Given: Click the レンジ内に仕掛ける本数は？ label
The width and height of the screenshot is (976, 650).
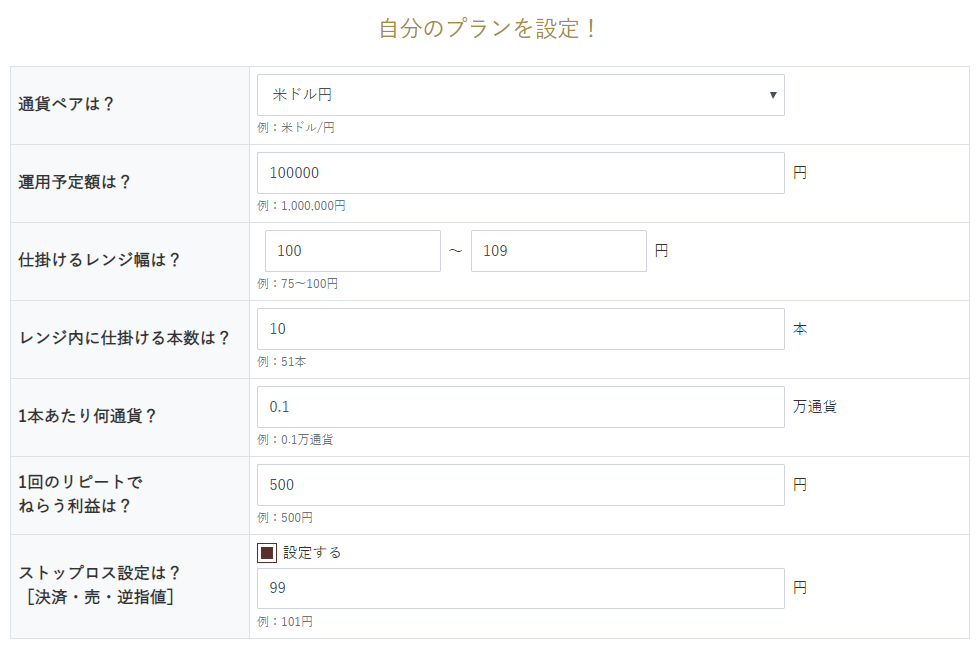Looking at the screenshot, I should click(125, 338).
